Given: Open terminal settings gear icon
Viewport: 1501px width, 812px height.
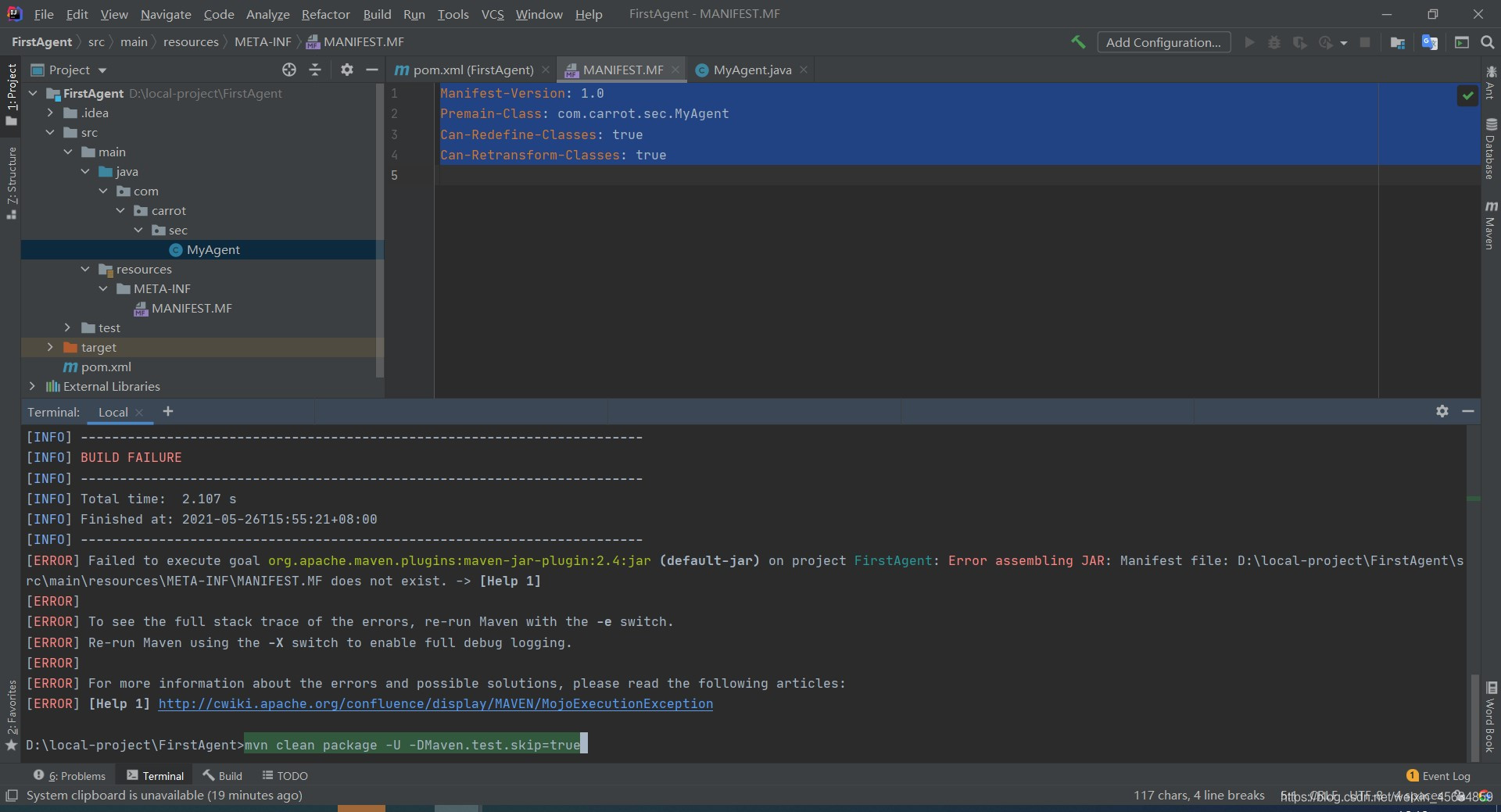Looking at the screenshot, I should point(1442,411).
